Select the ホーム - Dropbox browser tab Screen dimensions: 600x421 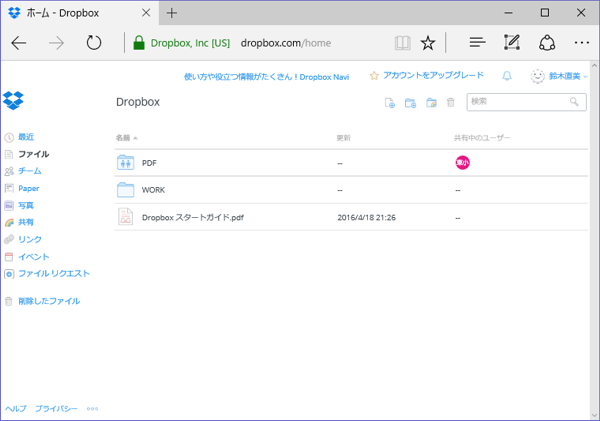click(x=80, y=13)
